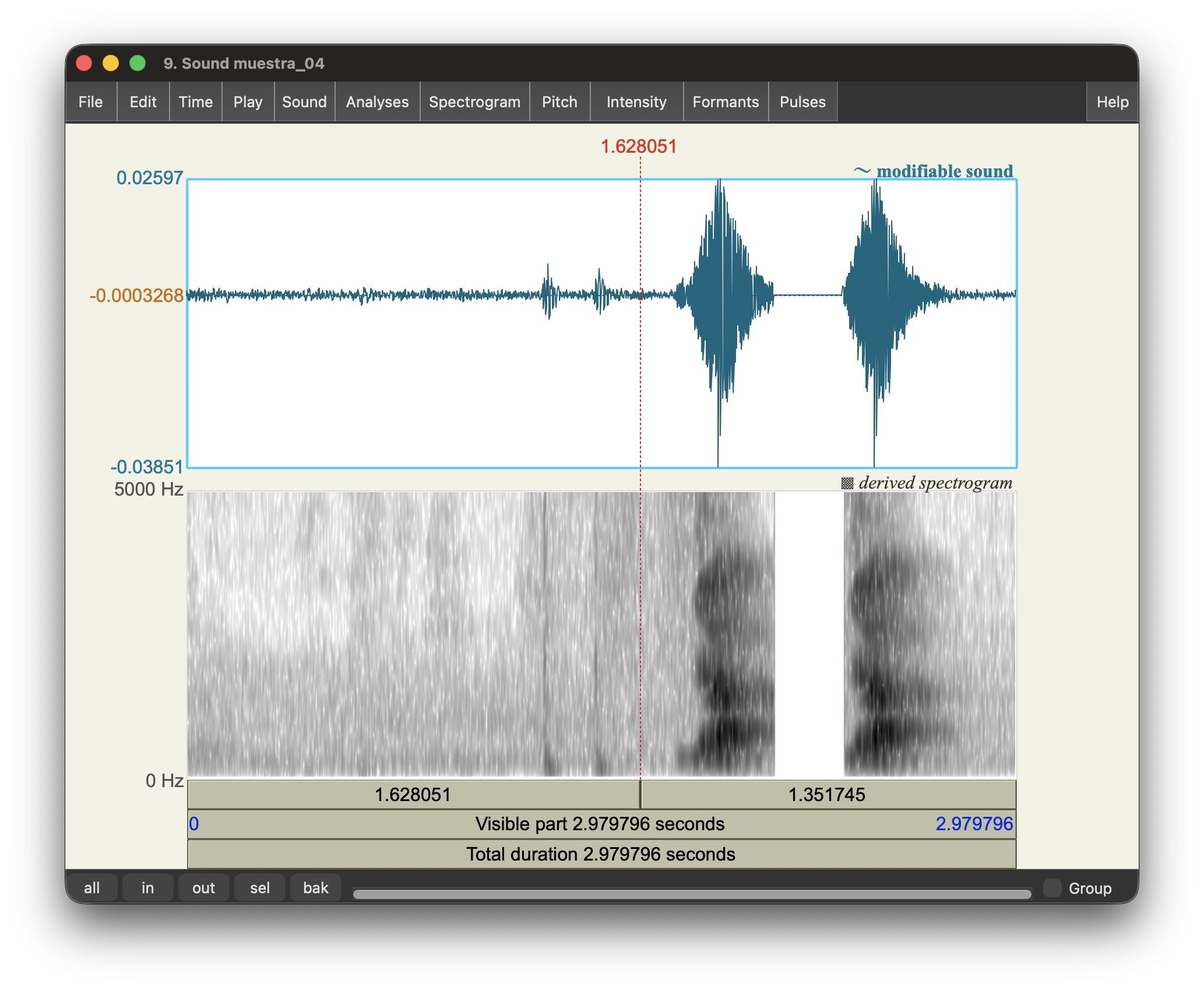Enable the Group checkbox
This screenshot has height=990, width=1204.
click(1052, 888)
